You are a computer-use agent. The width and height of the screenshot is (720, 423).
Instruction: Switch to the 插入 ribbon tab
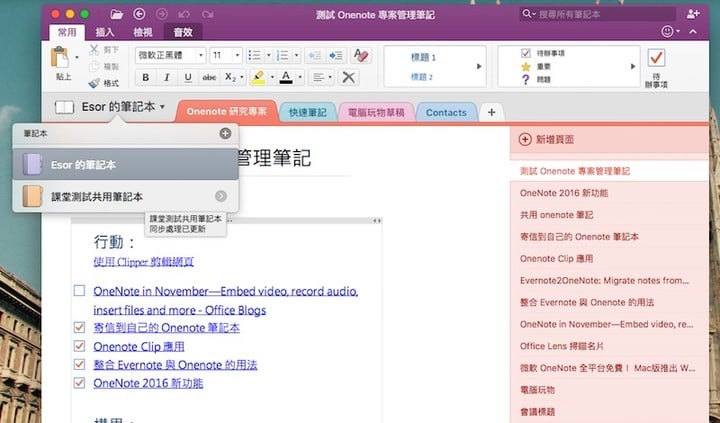click(104, 33)
